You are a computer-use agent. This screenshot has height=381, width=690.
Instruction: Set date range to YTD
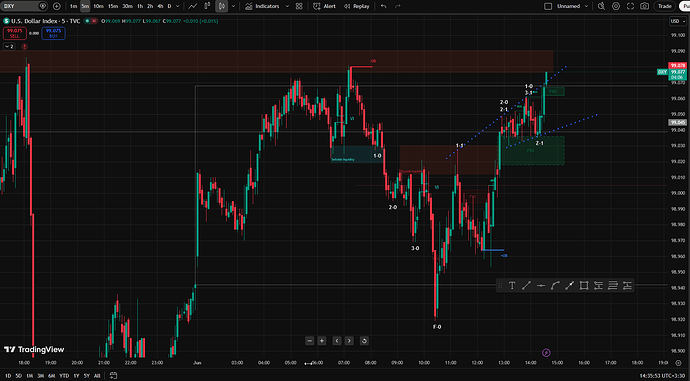[x=64, y=376]
